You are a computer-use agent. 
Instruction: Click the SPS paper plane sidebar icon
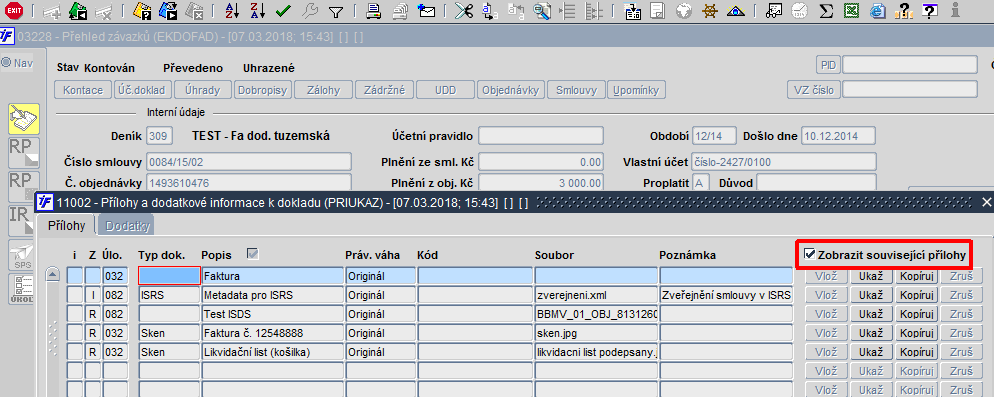pyautogui.click(x=24, y=256)
